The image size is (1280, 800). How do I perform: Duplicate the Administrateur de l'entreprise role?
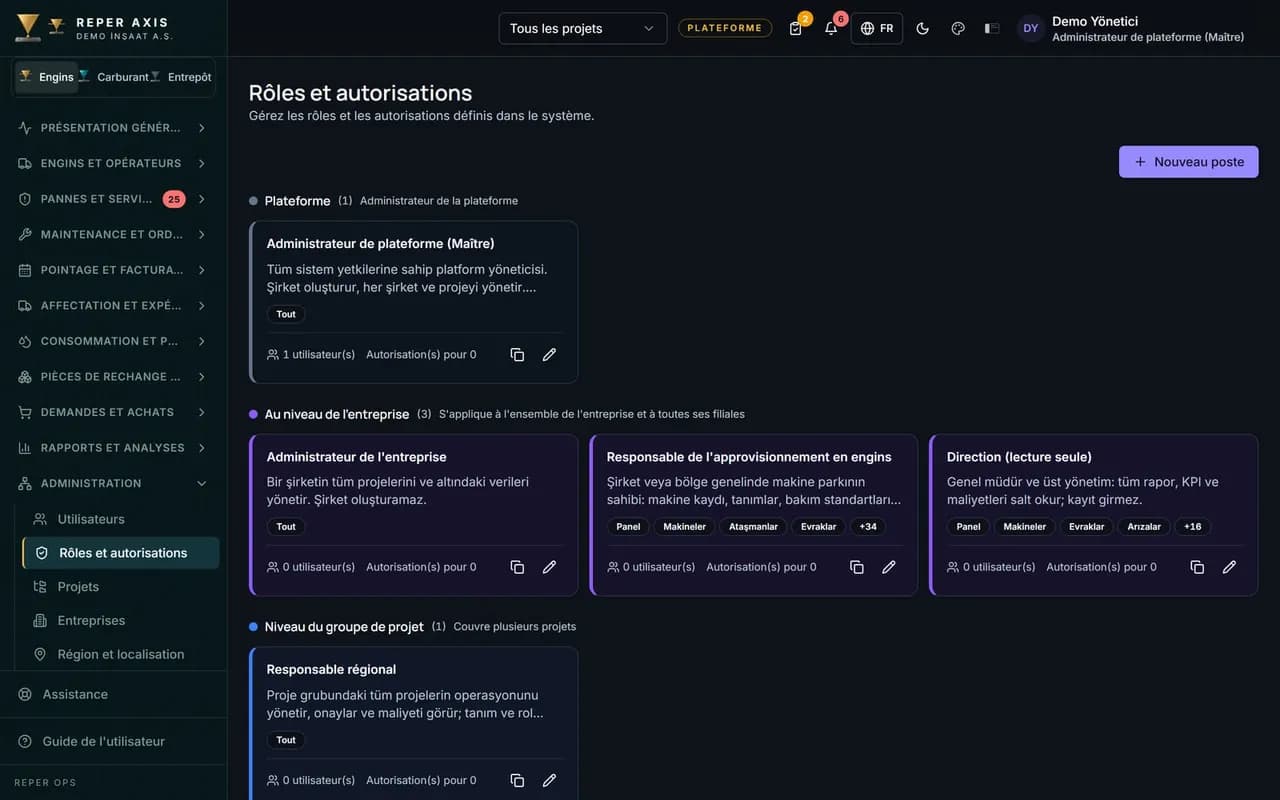pos(517,567)
